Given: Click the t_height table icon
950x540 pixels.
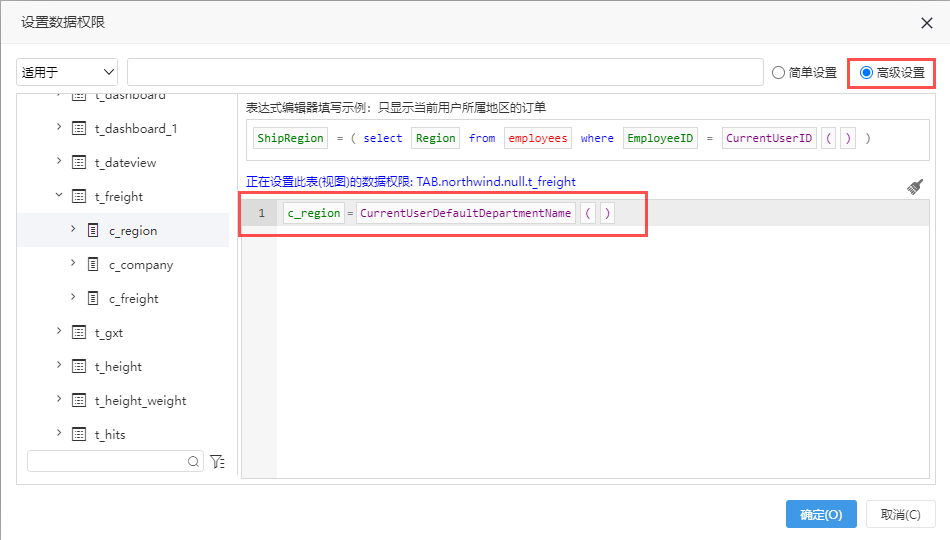Looking at the screenshot, I should coord(79,366).
